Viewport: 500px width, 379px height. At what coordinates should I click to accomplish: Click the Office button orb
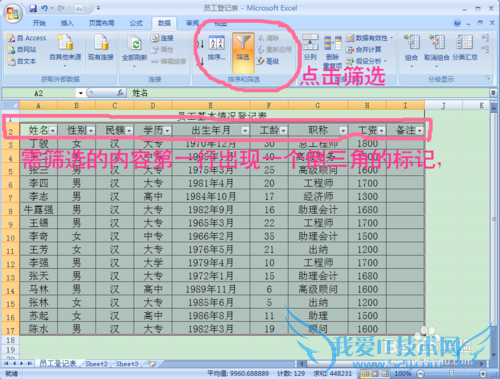tap(13, 14)
